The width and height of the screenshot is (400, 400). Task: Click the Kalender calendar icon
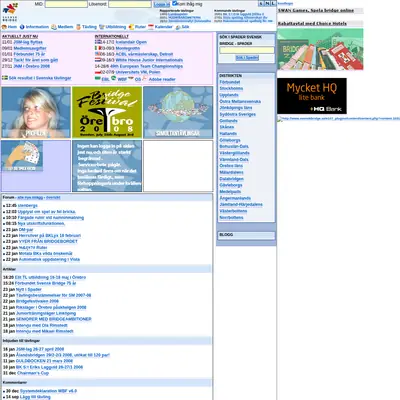[151, 27]
